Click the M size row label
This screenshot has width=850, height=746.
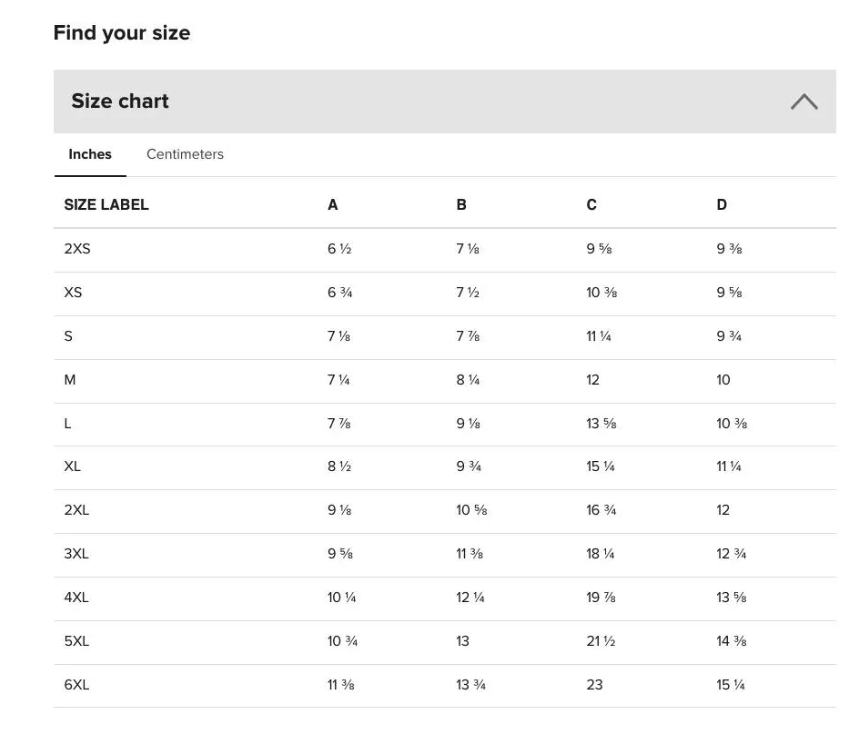click(x=70, y=380)
